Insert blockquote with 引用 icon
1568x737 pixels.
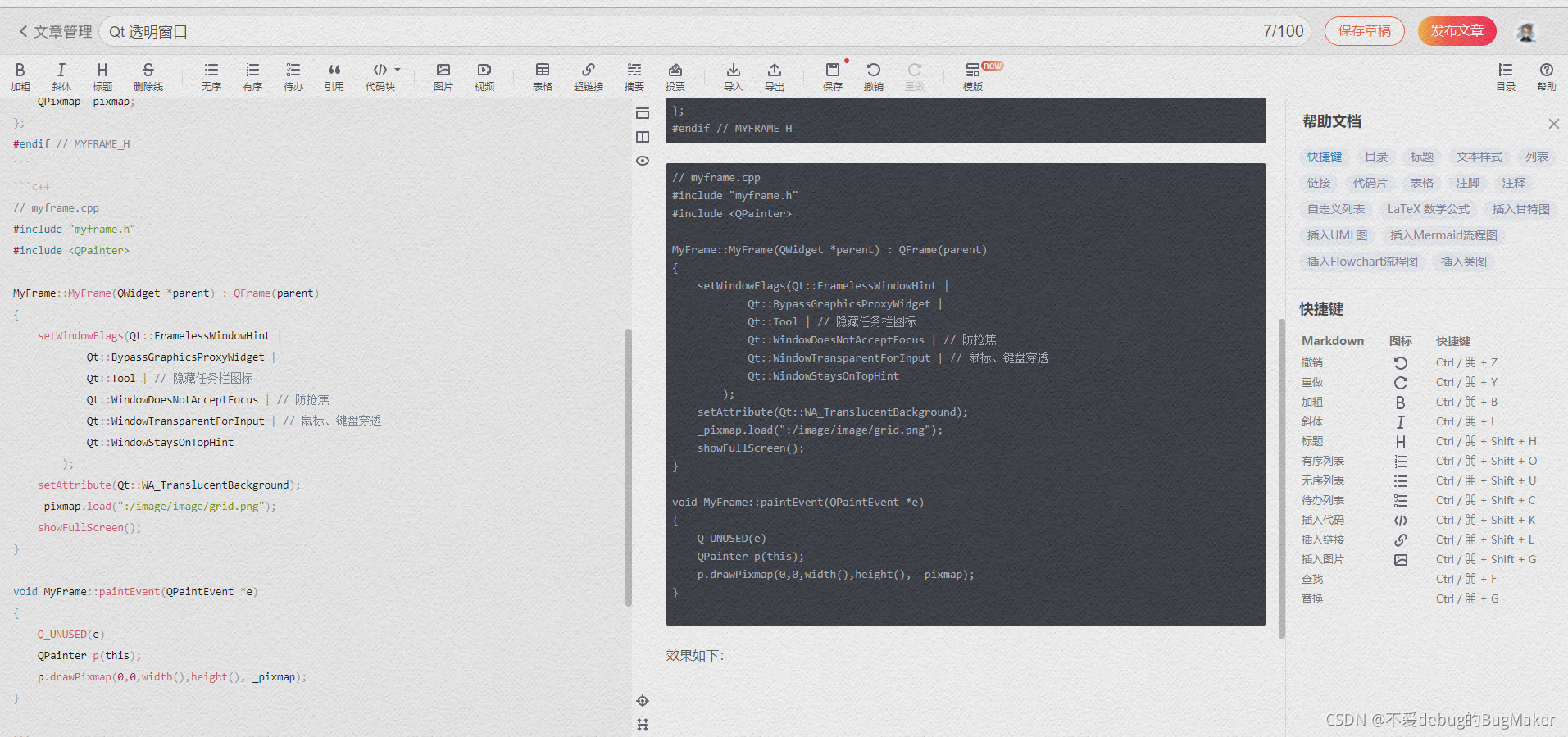[334, 76]
